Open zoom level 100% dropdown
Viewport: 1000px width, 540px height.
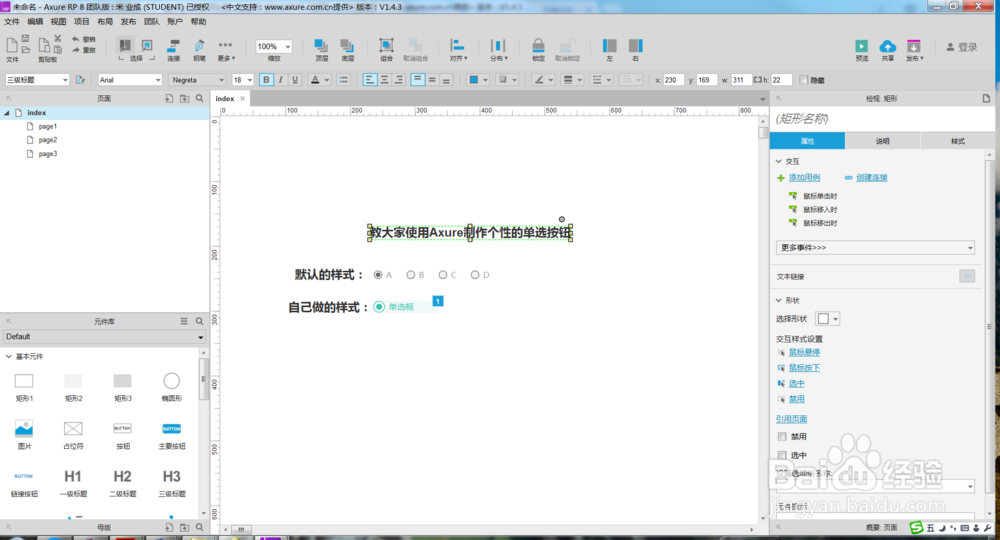click(274, 47)
